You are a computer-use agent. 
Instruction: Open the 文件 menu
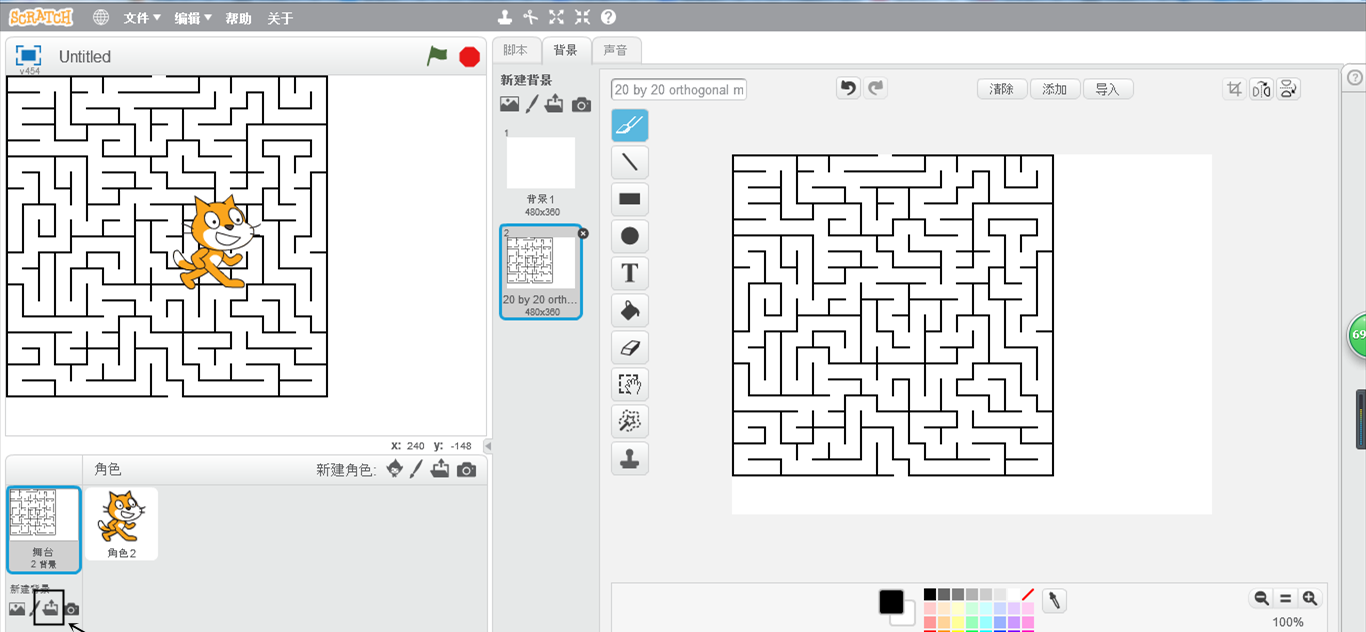click(x=141, y=18)
